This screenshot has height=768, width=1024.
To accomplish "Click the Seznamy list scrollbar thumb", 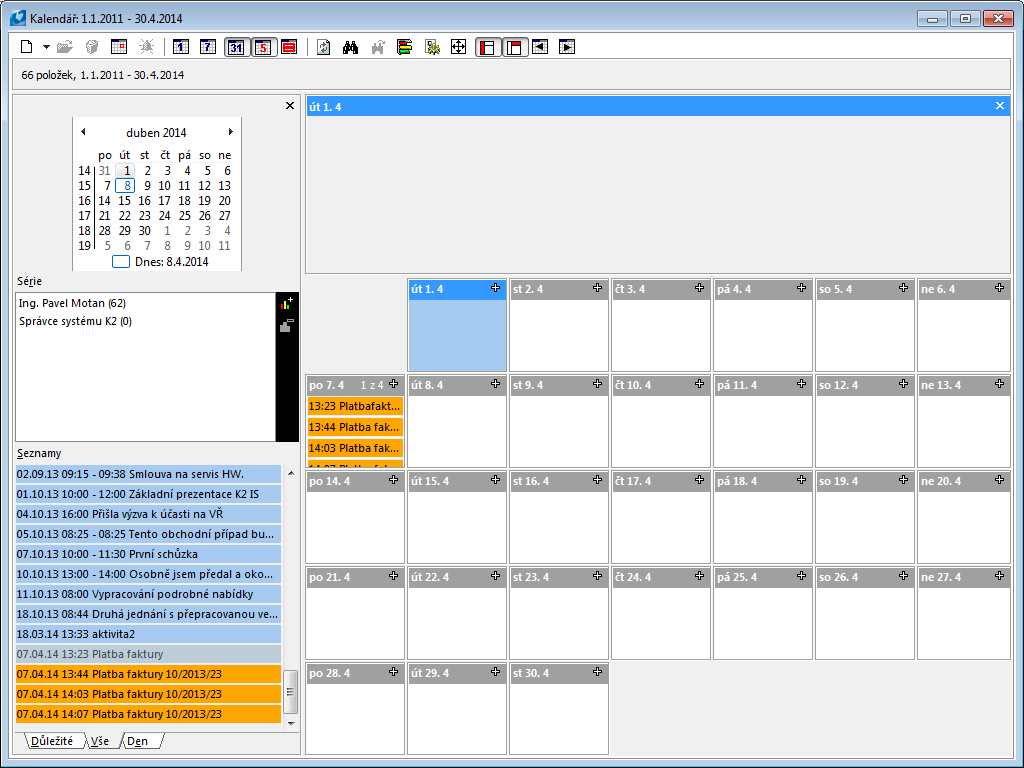I will [291, 692].
